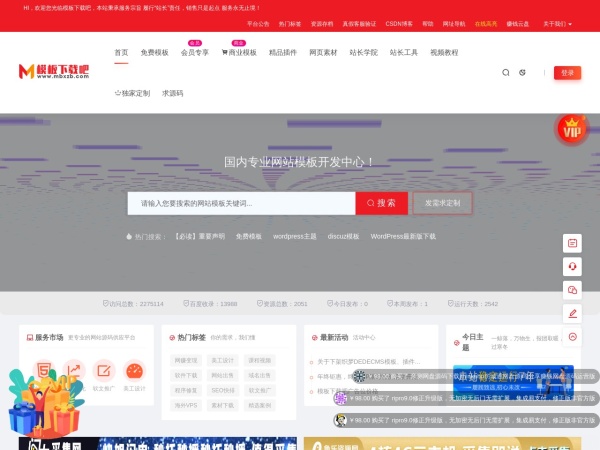Open the 会员专享 nav item
The width and height of the screenshot is (600, 450).
[195, 52]
